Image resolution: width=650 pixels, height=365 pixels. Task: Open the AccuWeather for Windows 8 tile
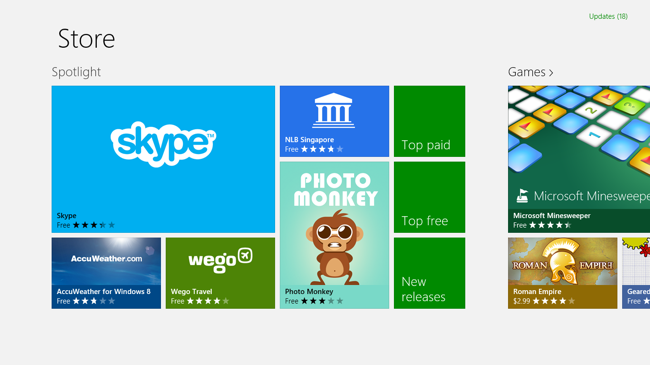coord(106,273)
